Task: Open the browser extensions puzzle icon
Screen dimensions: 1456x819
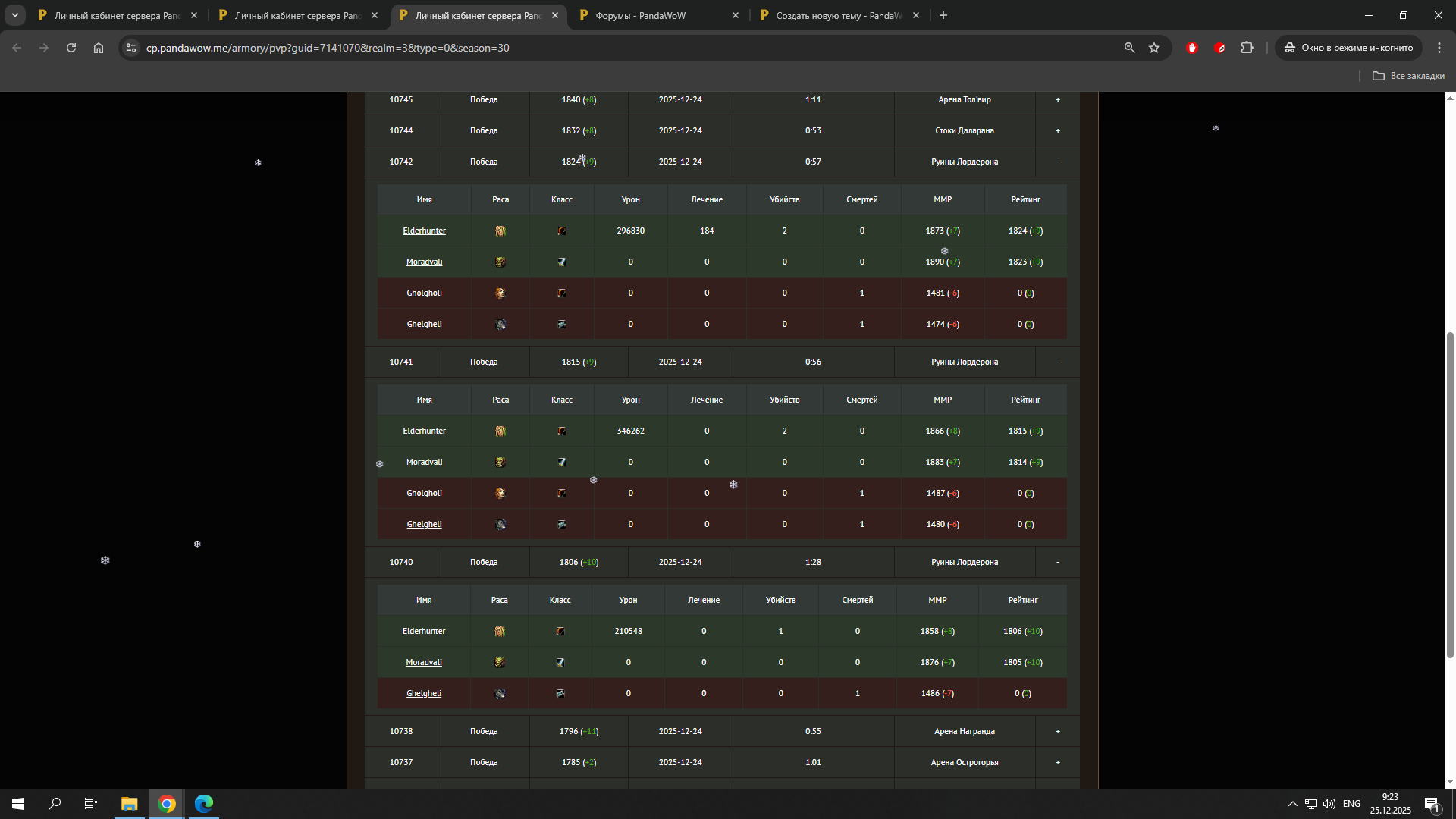Action: (1247, 48)
